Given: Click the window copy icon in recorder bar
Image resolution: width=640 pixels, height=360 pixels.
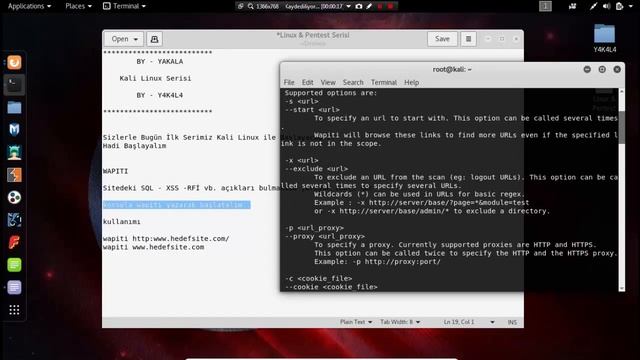Looking at the screenshot, I should [x=240, y=6].
